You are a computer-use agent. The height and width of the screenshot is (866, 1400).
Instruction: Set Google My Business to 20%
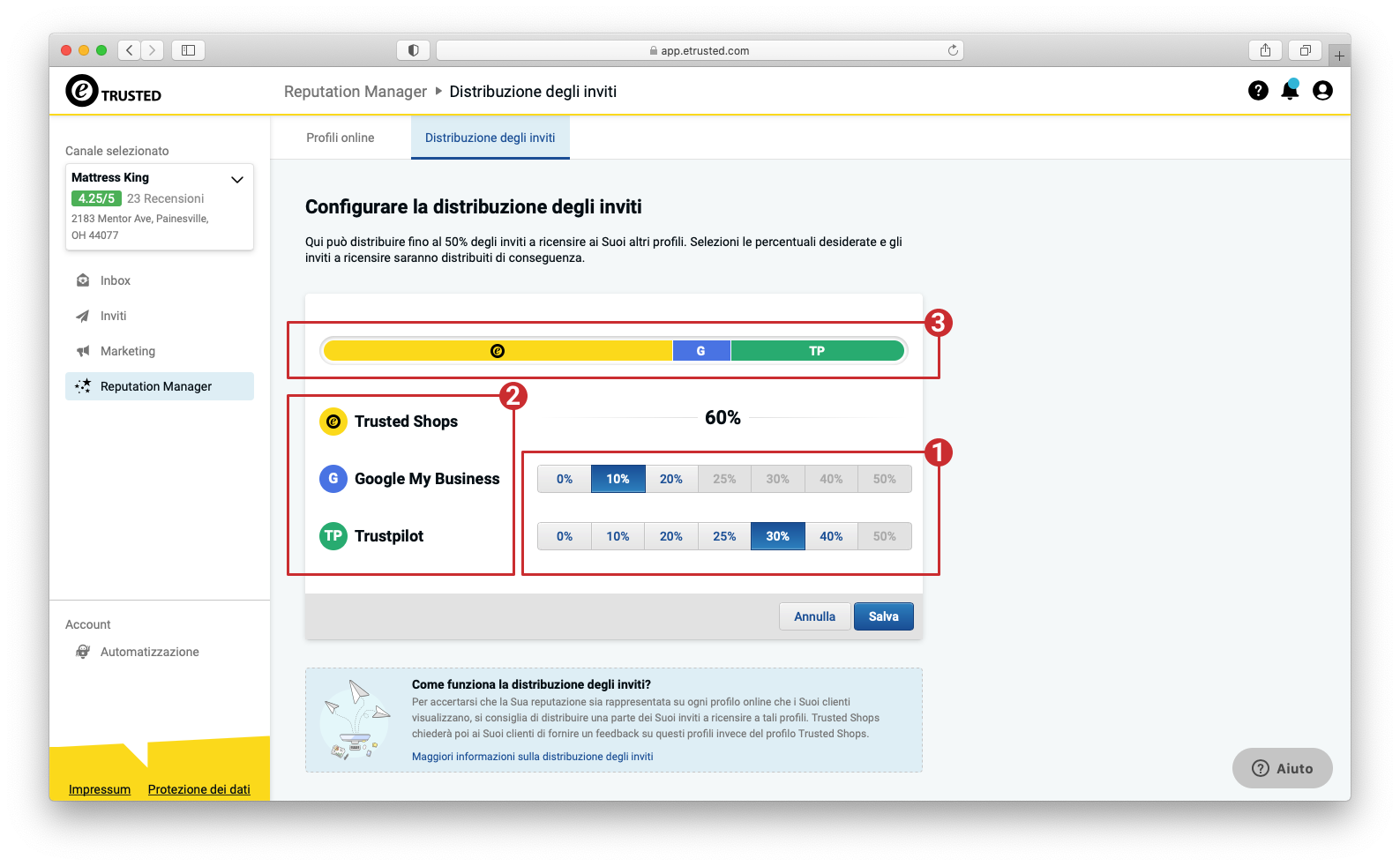pos(671,479)
